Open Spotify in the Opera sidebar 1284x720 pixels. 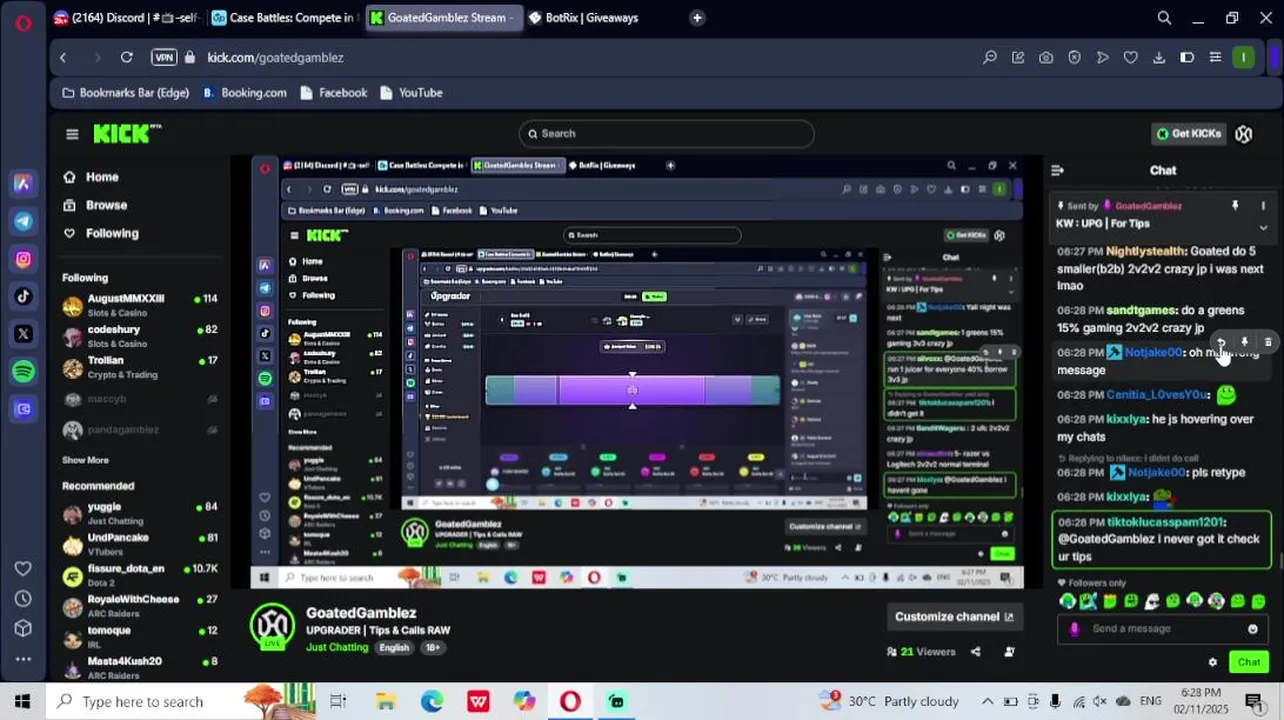pos(23,371)
